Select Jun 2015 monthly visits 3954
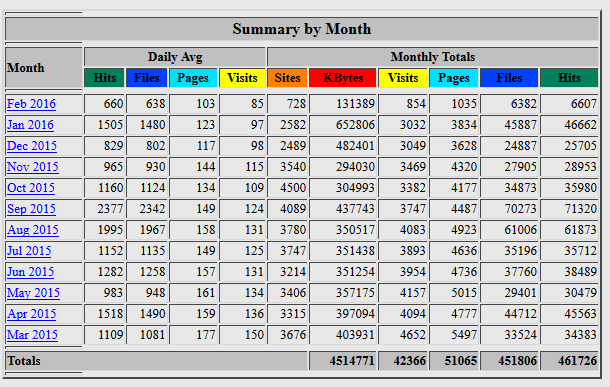 pyautogui.click(x=413, y=272)
